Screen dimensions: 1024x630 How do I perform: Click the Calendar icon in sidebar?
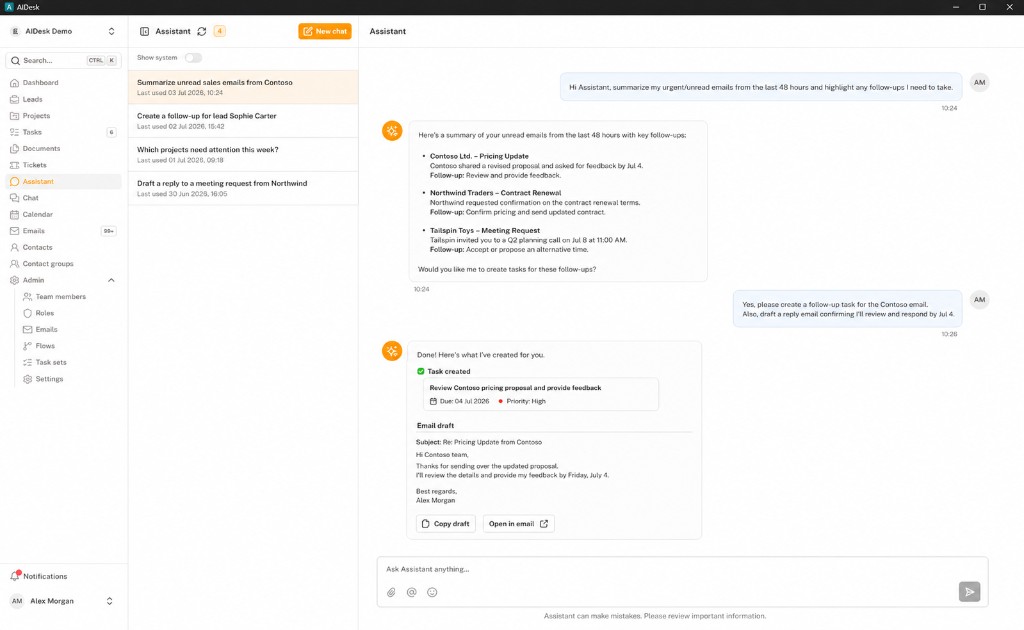click(x=14, y=214)
